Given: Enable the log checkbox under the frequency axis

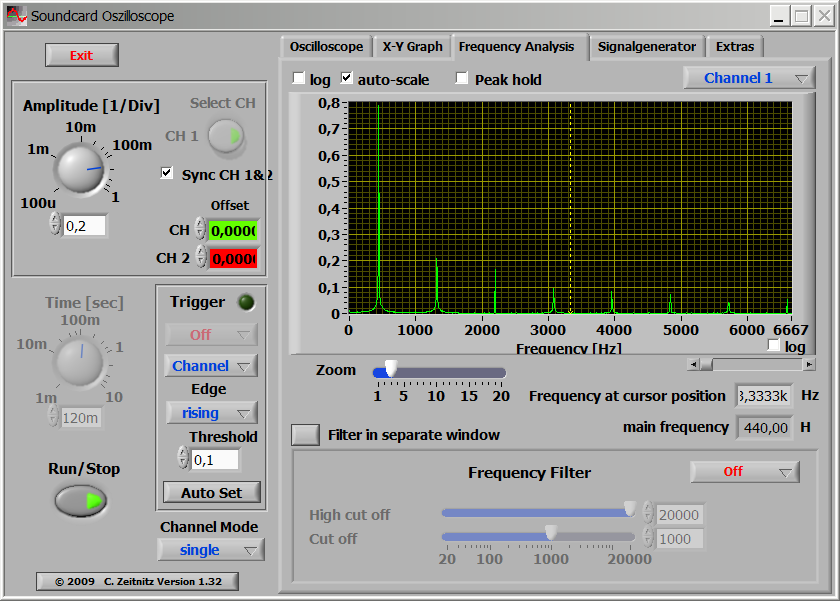Looking at the screenshot, I should coord(774,345).
